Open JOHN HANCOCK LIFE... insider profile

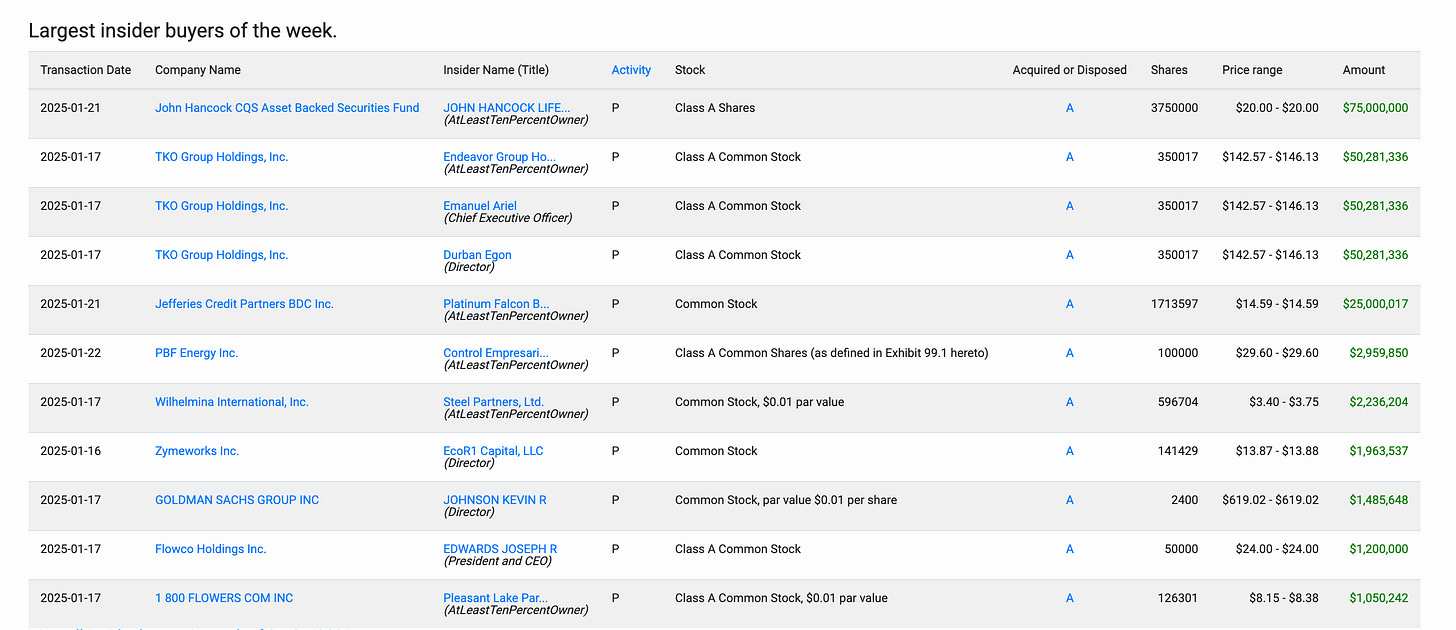point(507,108)
